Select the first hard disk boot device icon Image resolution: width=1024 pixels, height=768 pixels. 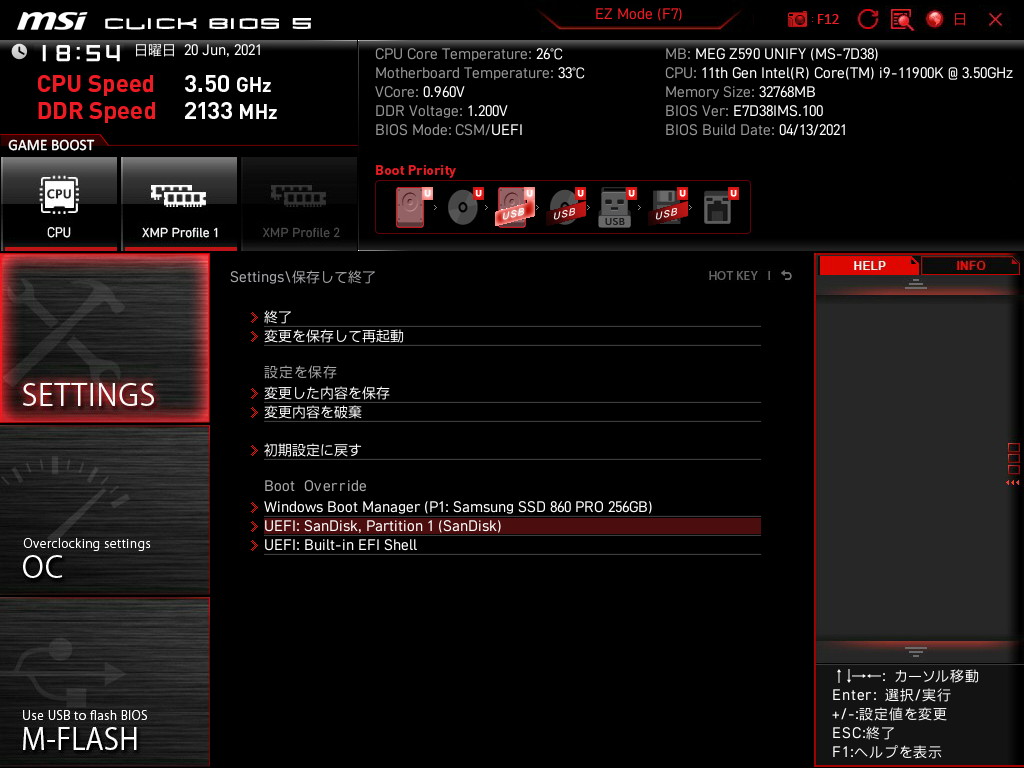(411, 207)
